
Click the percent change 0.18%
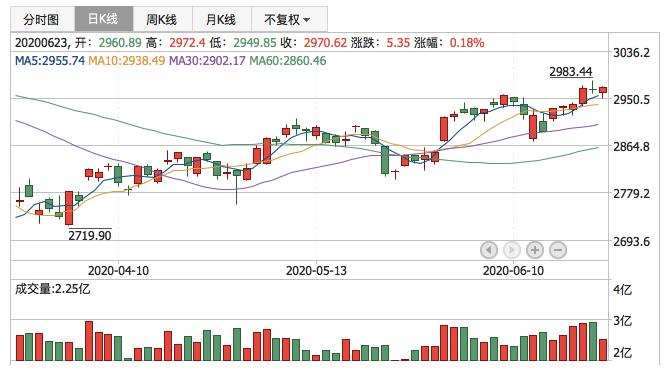pyautogui.click(x=467, y=43)
